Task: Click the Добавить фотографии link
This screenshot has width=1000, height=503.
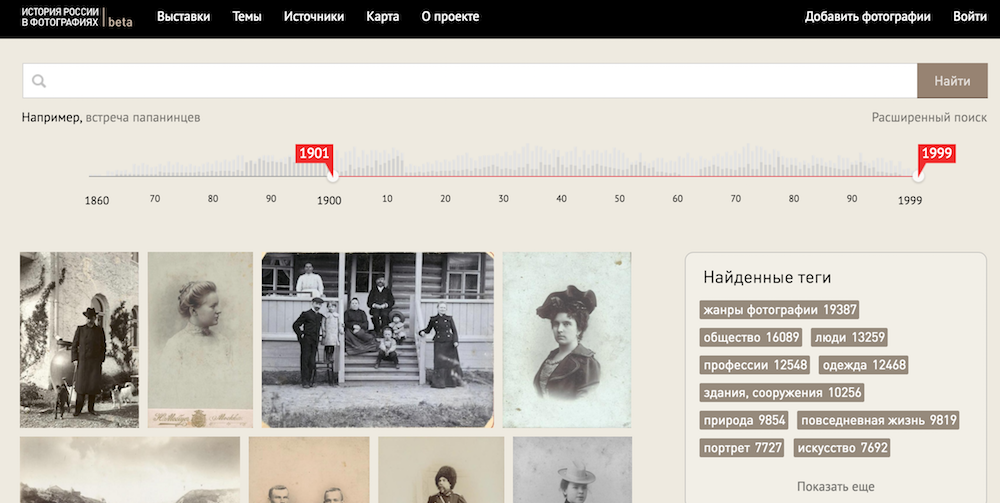Action: (x=867, y=17)
